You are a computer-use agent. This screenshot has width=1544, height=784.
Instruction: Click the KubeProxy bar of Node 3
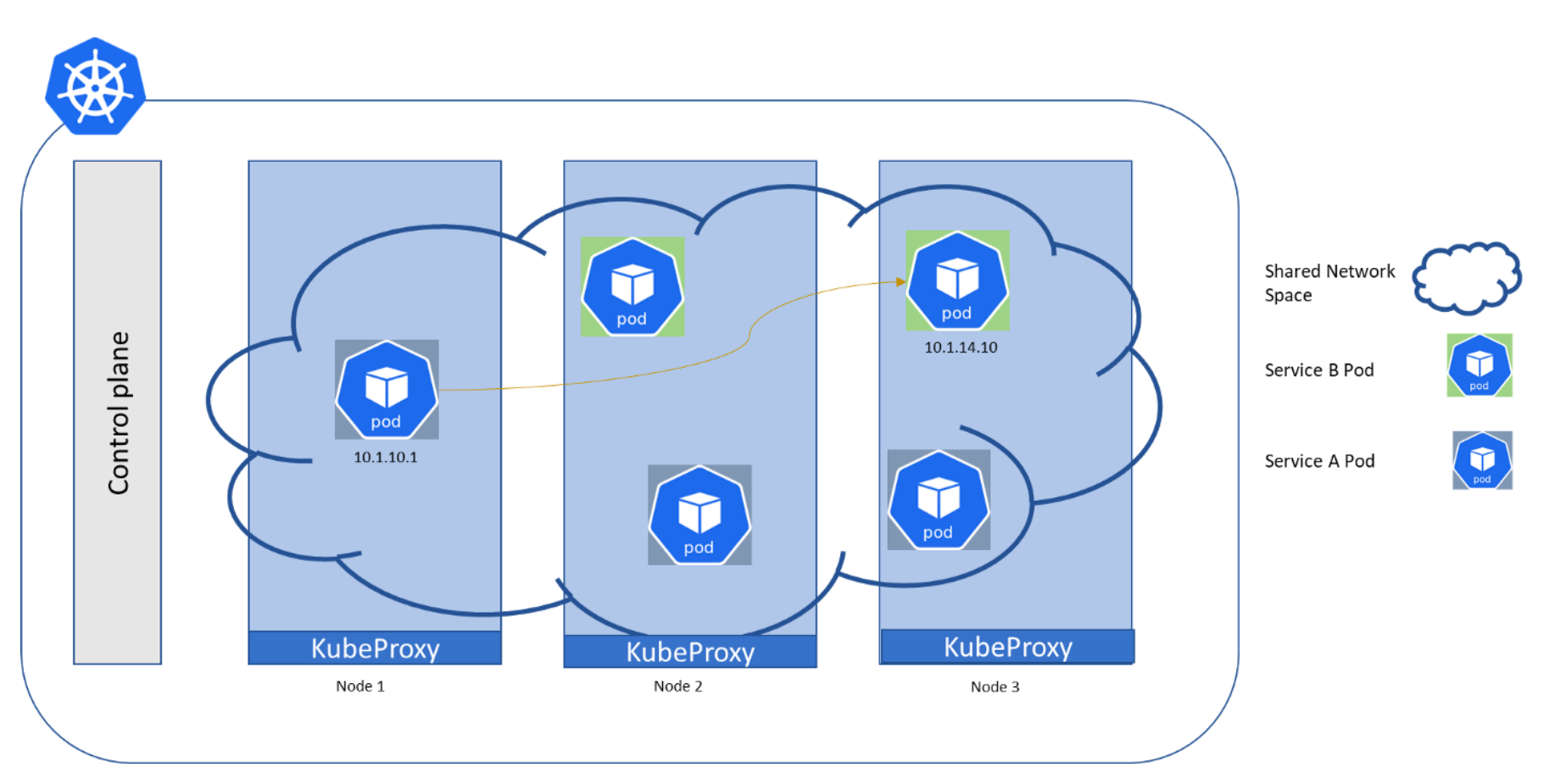point(1007,647)
